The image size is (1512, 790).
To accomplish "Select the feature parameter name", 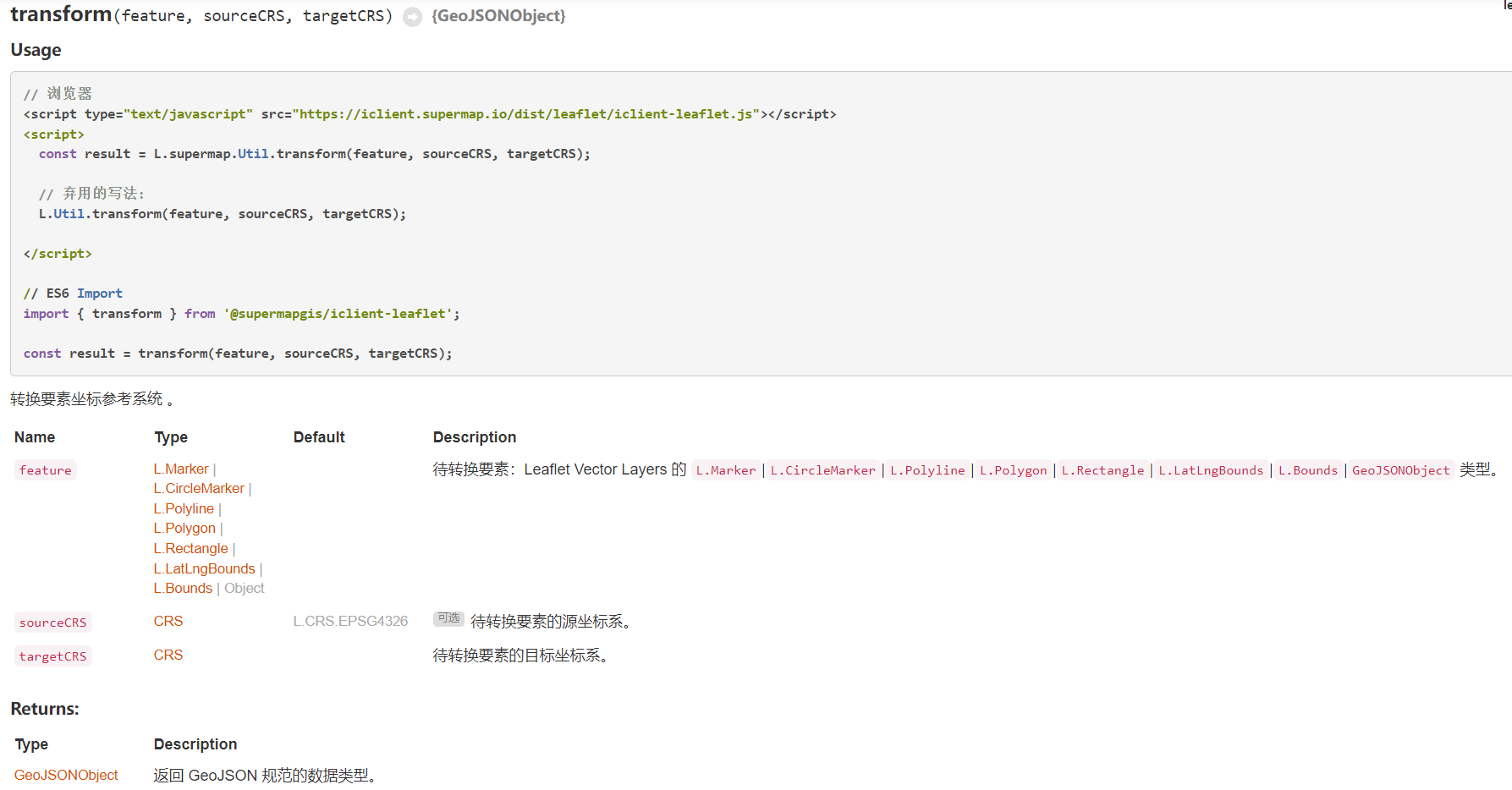I will [46, 470].
